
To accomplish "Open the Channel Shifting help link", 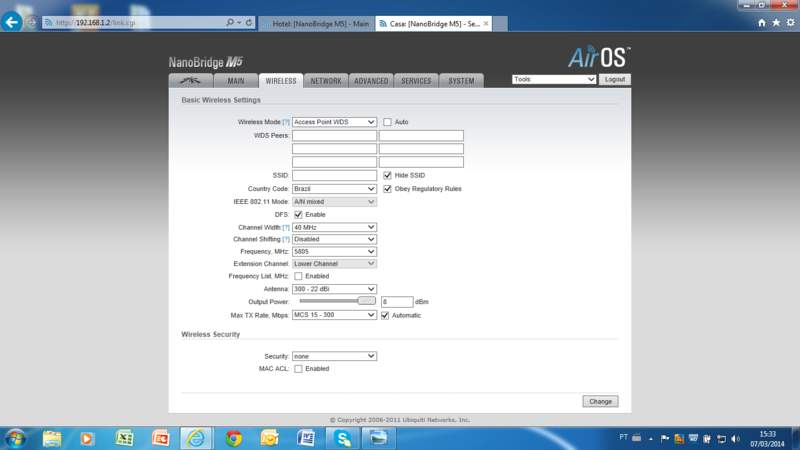I will point(286,239).
